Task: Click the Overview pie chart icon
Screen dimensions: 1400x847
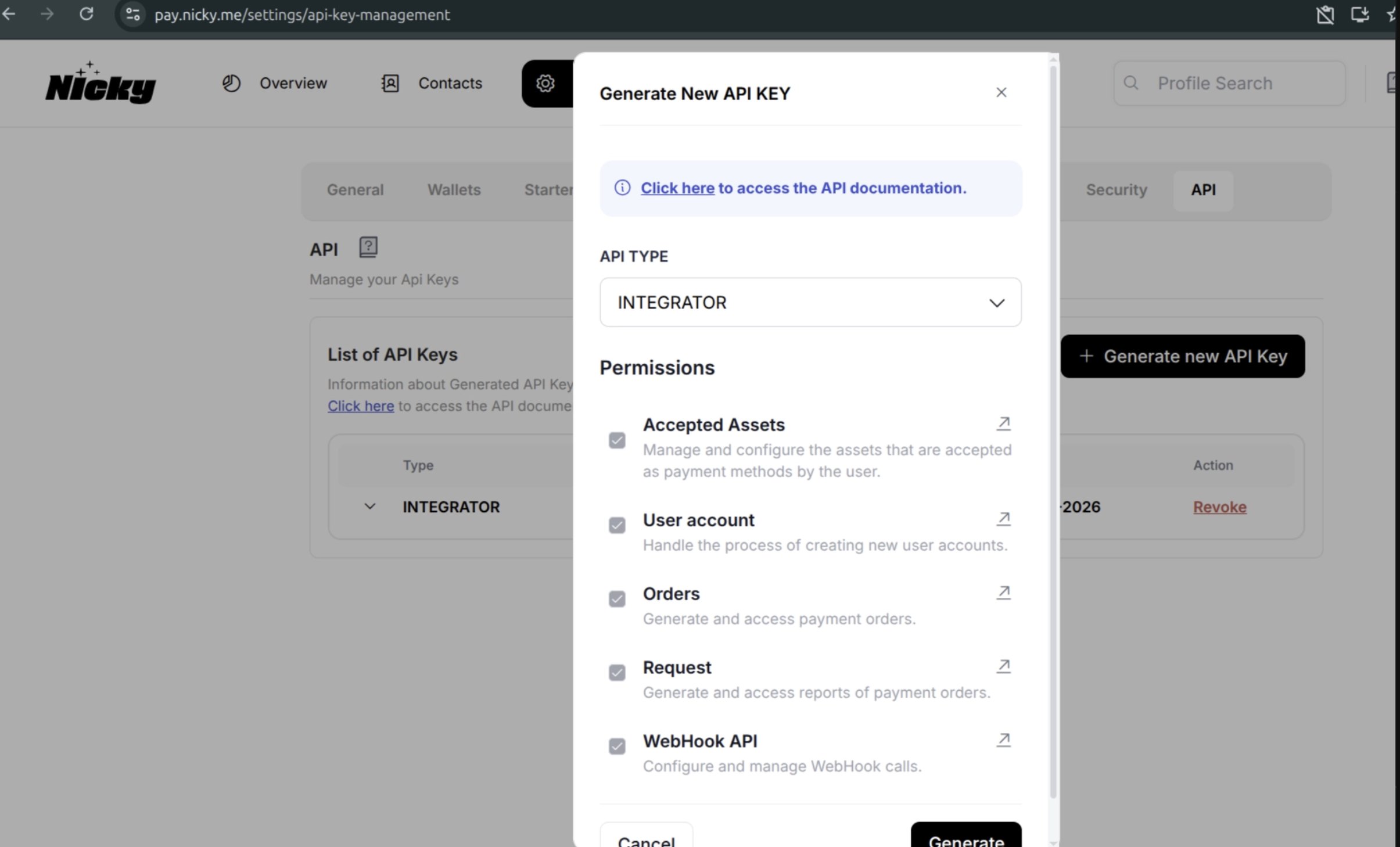Action: coord(231,84)
